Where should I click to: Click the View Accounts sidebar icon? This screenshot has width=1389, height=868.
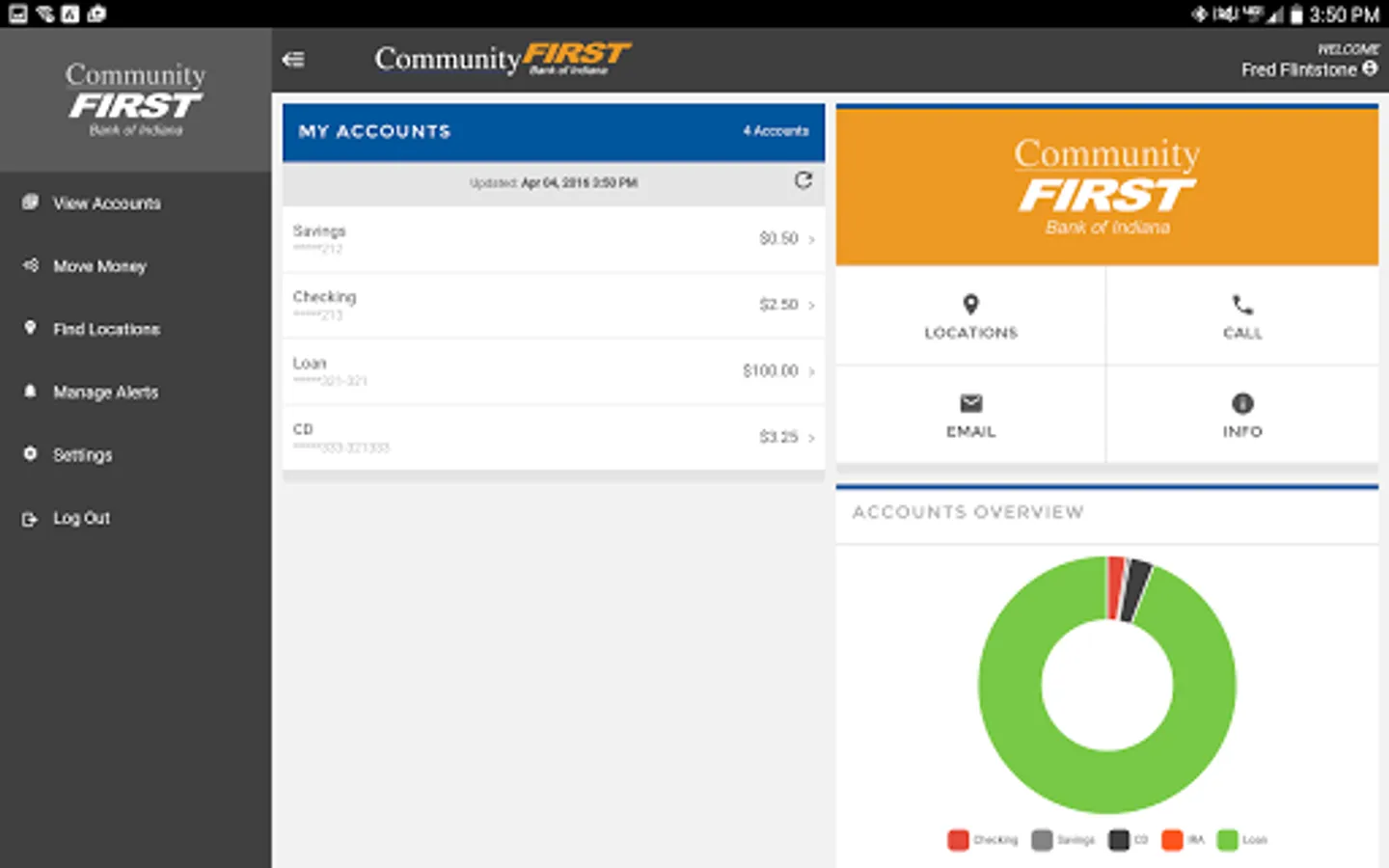click(30, 203)
